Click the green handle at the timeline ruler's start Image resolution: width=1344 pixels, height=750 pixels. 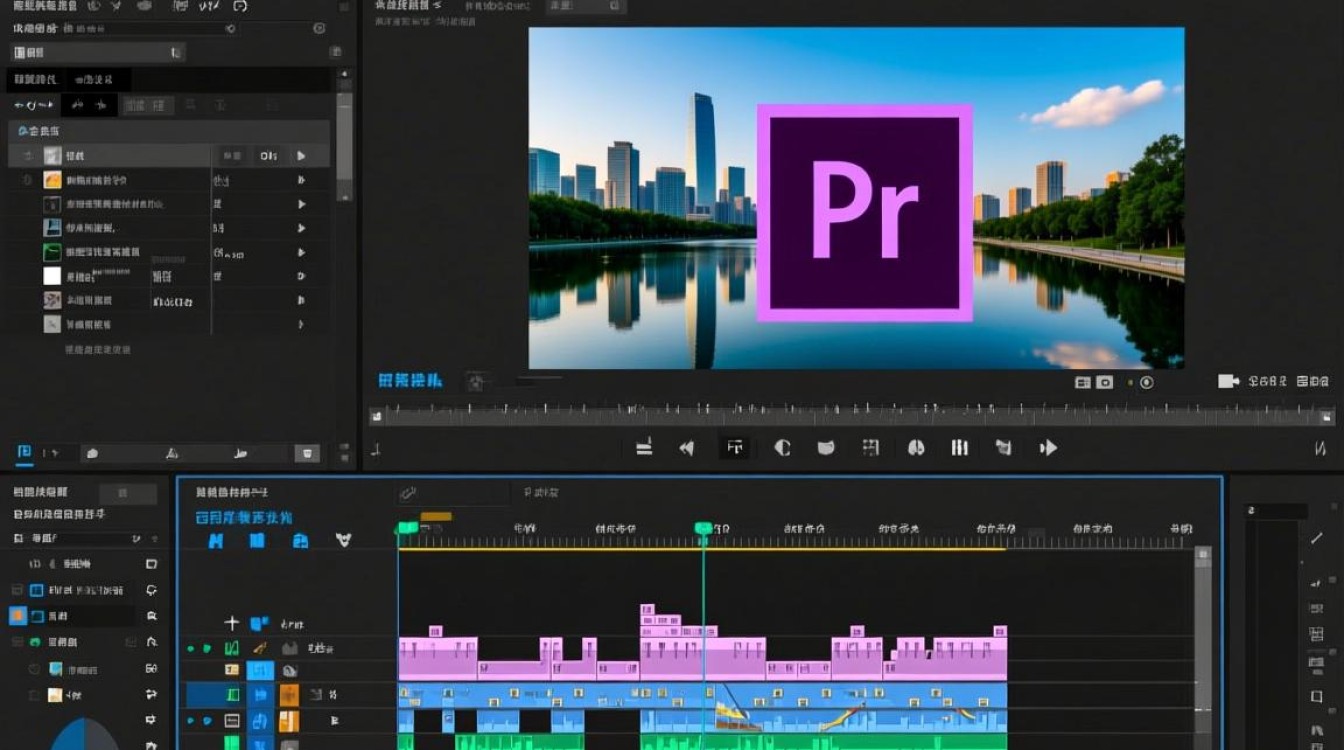tap(407, 527)
